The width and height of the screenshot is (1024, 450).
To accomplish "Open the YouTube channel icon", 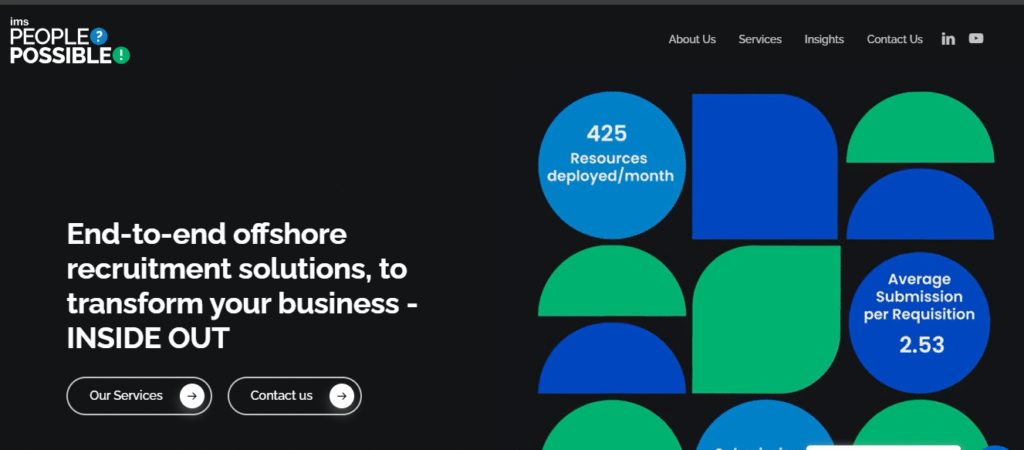I will point(976,39).
